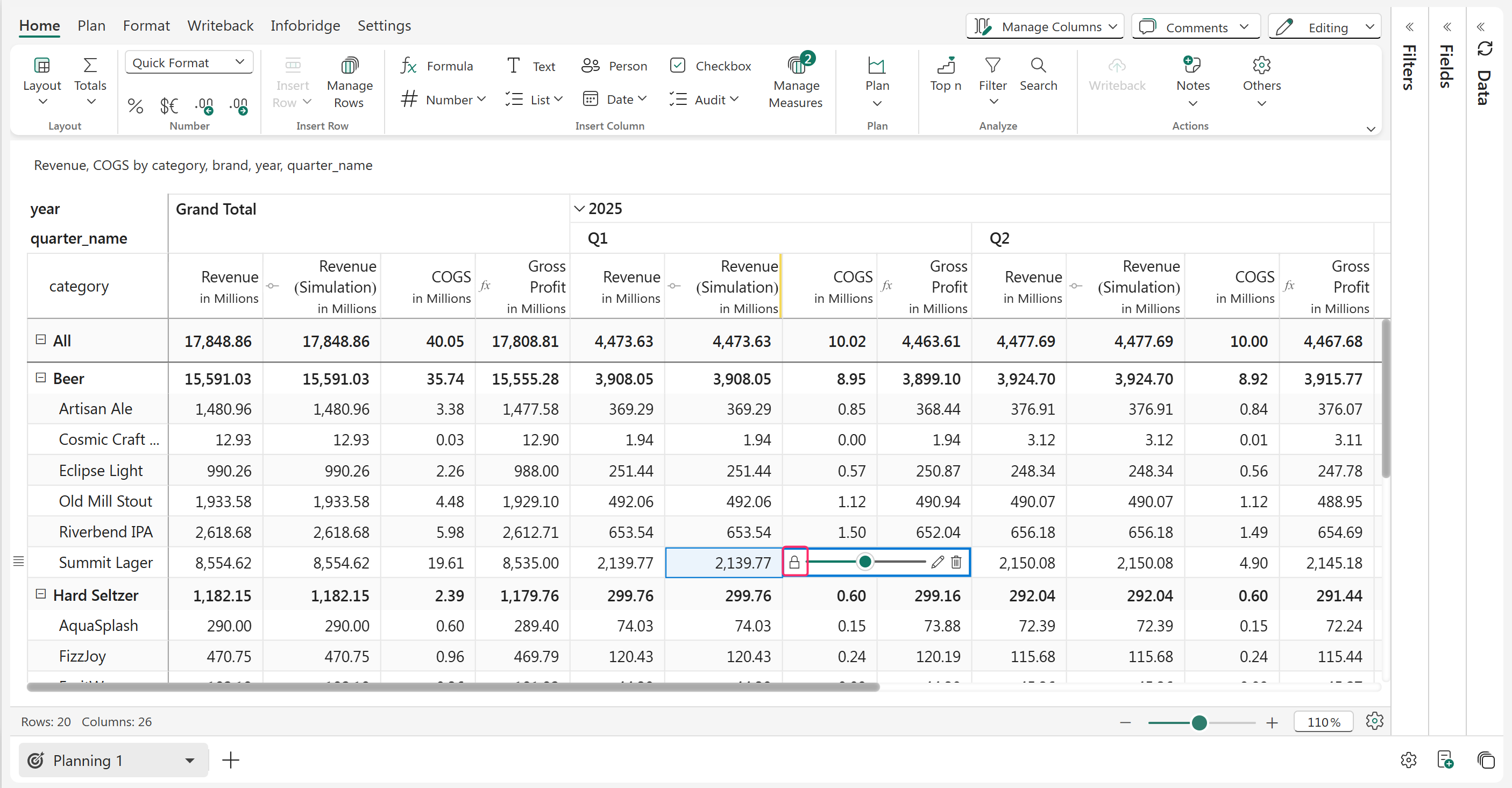Collapse the Hard Seltzer category
The image size is (1512, 788).
40,594
